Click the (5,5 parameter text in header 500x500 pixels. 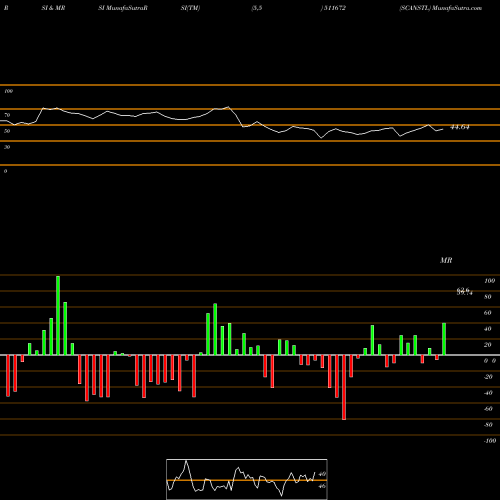pyautogui.click(x=257, y=8)
